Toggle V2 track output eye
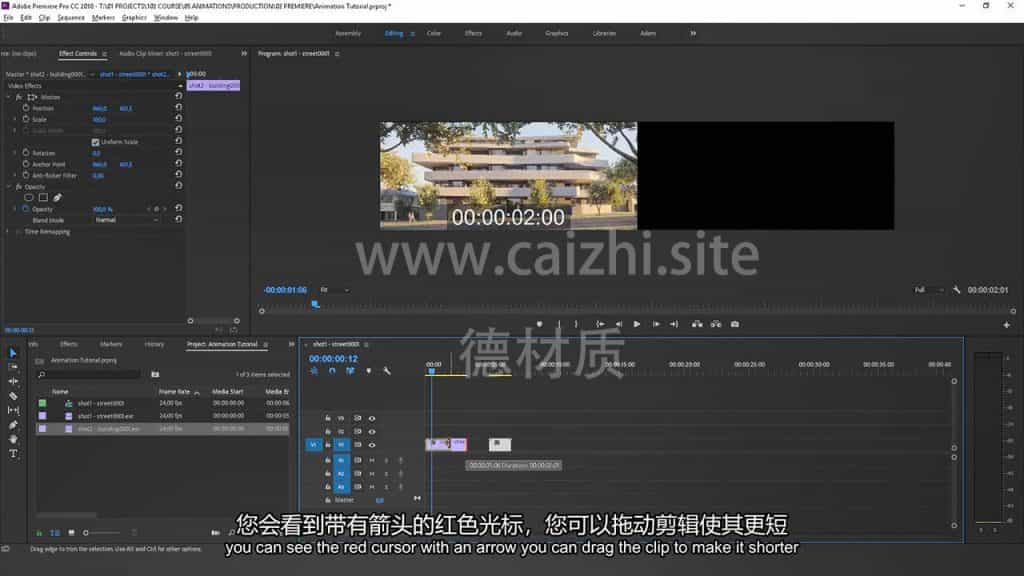Viewport: 1024px width, 576px height. pos(372,432)
